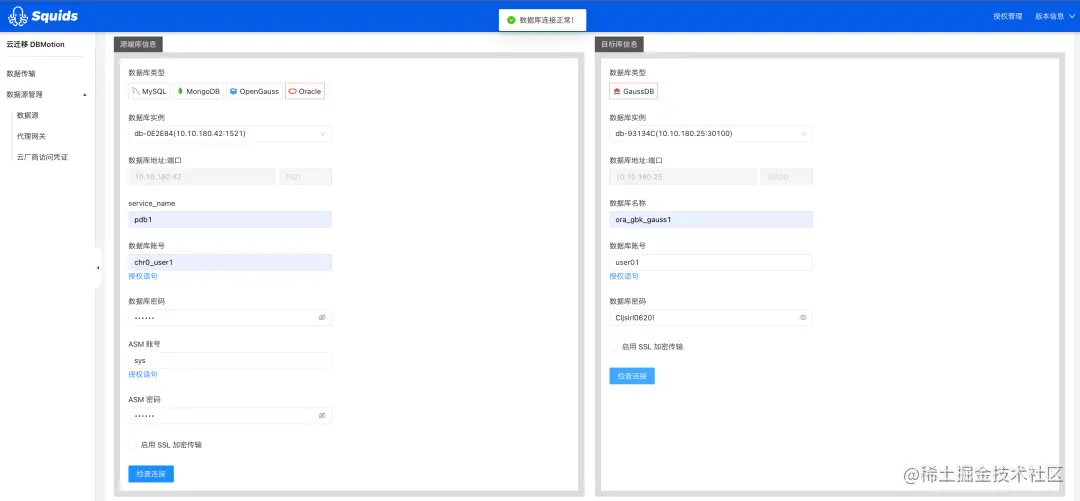Click source port field 1521
This screenshot has height=501, width=1080.
(305, 176)
